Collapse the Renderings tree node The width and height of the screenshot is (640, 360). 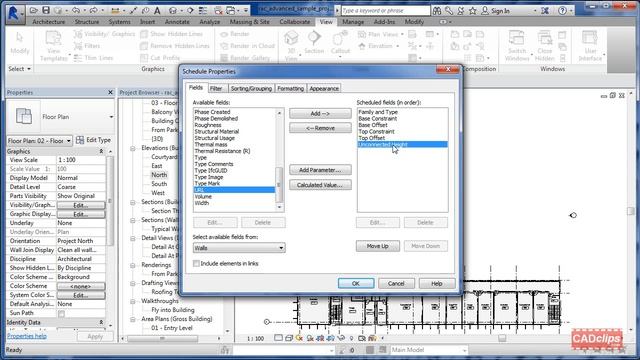(x=133, y=265)
